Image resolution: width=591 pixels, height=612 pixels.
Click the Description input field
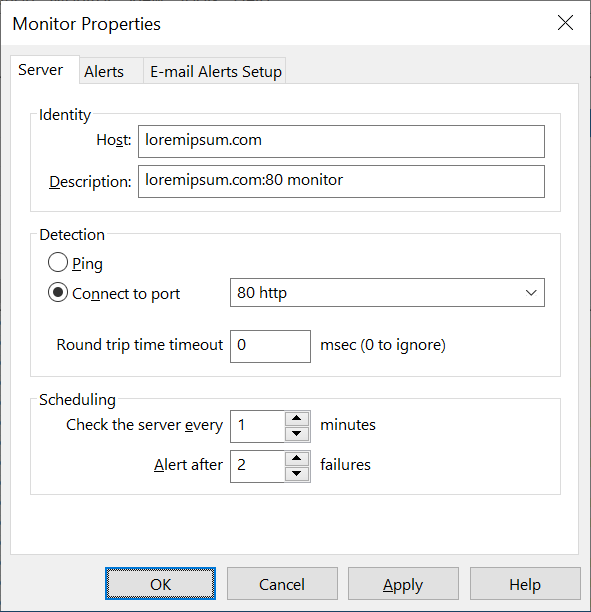pos(341,181)
